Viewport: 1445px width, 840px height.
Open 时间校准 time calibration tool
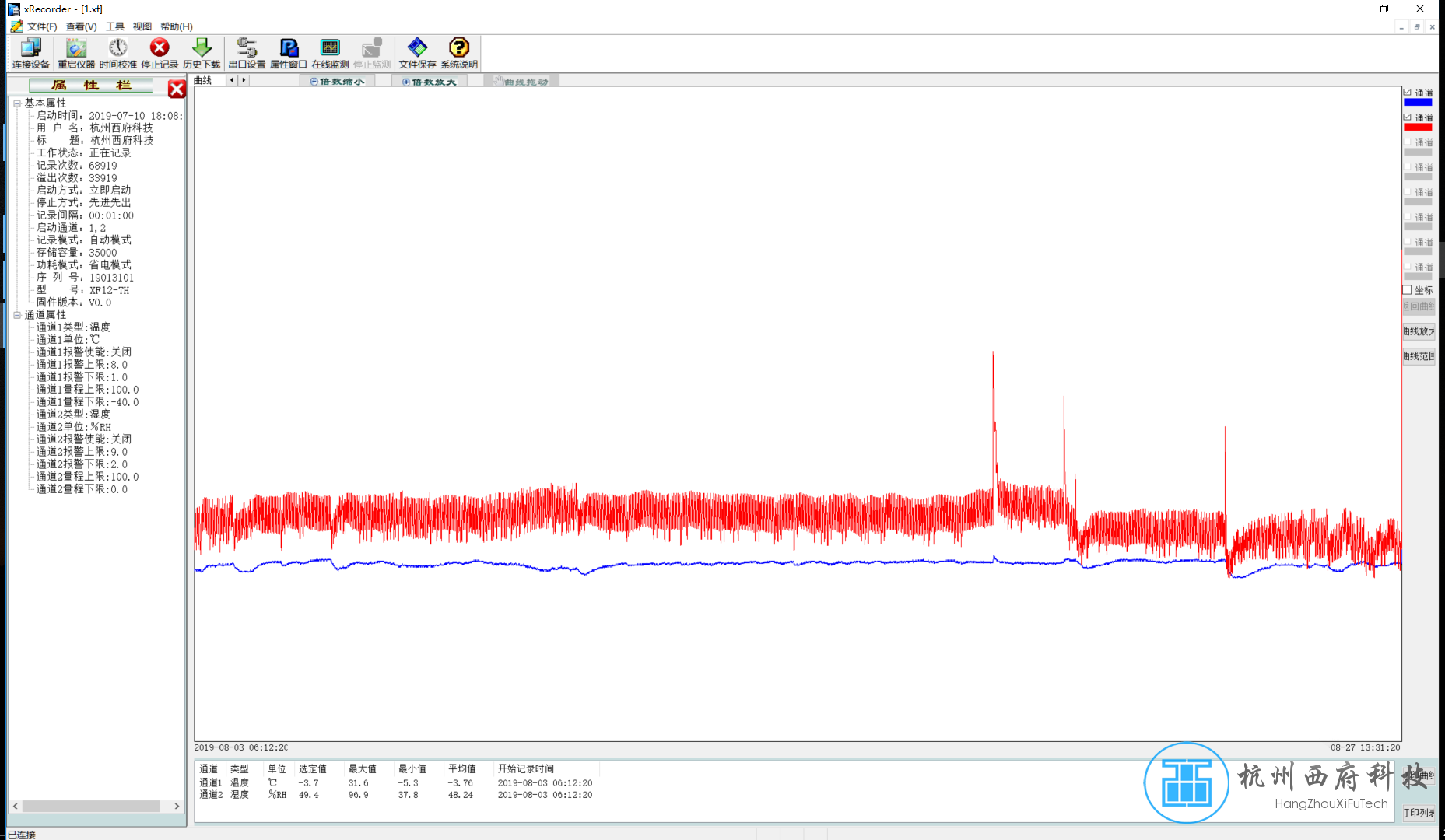[x=117, y=53]
